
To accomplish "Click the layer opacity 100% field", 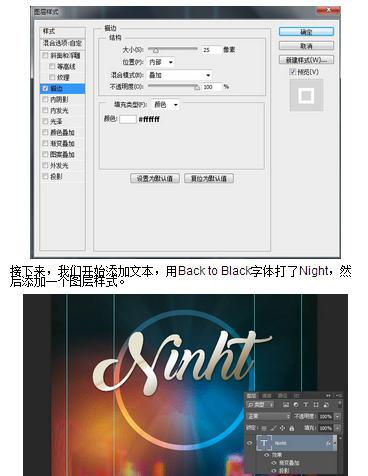I will point(326,416).
